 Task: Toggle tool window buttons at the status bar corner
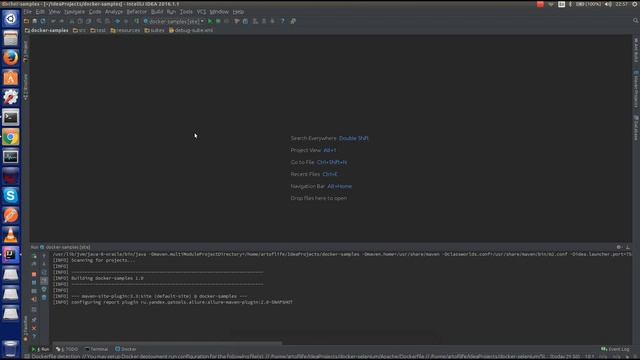pyautogui.click(x=27, y=357)
